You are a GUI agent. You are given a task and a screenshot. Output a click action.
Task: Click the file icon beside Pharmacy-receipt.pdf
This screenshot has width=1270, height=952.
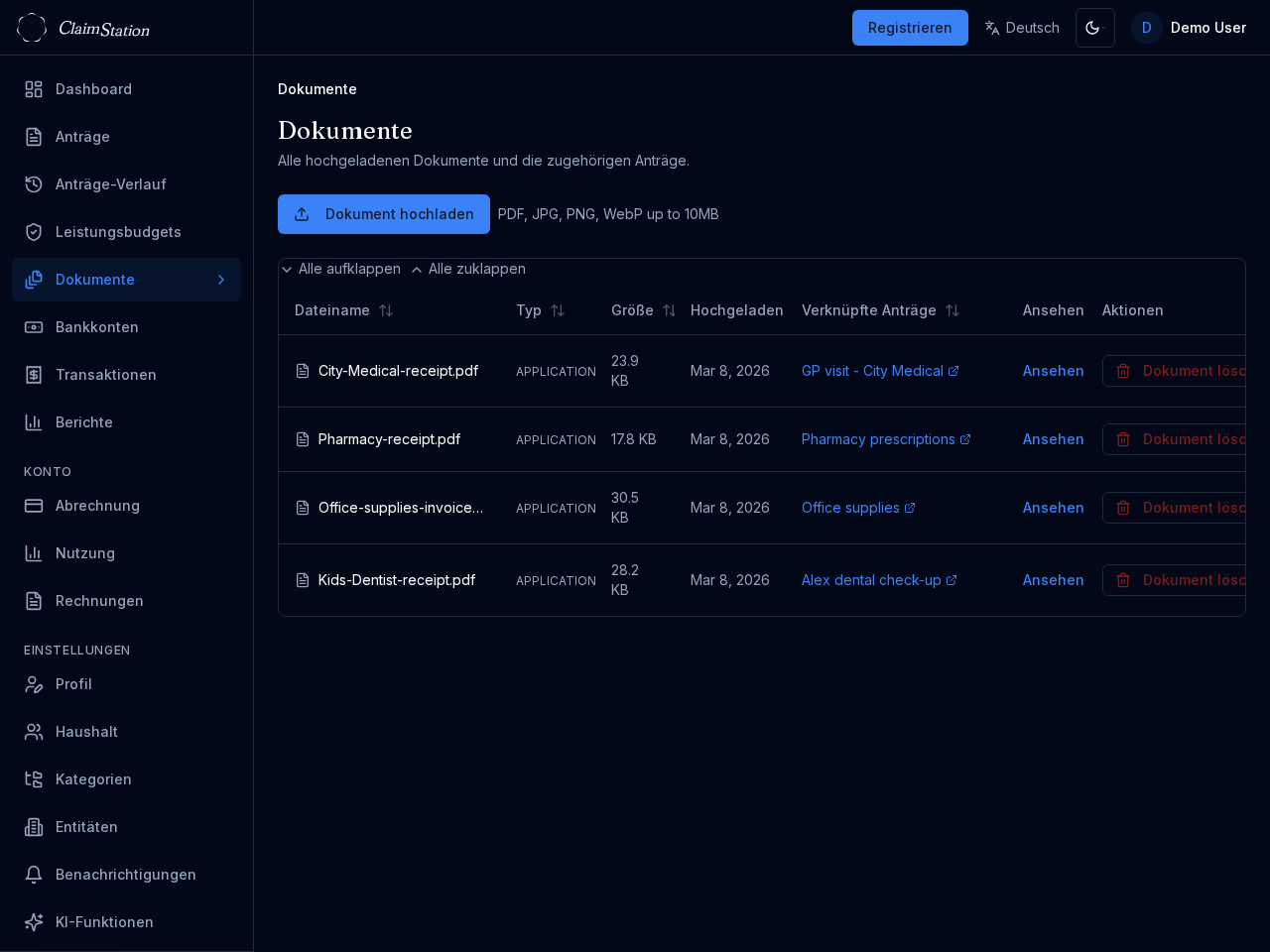pos(303,439)
